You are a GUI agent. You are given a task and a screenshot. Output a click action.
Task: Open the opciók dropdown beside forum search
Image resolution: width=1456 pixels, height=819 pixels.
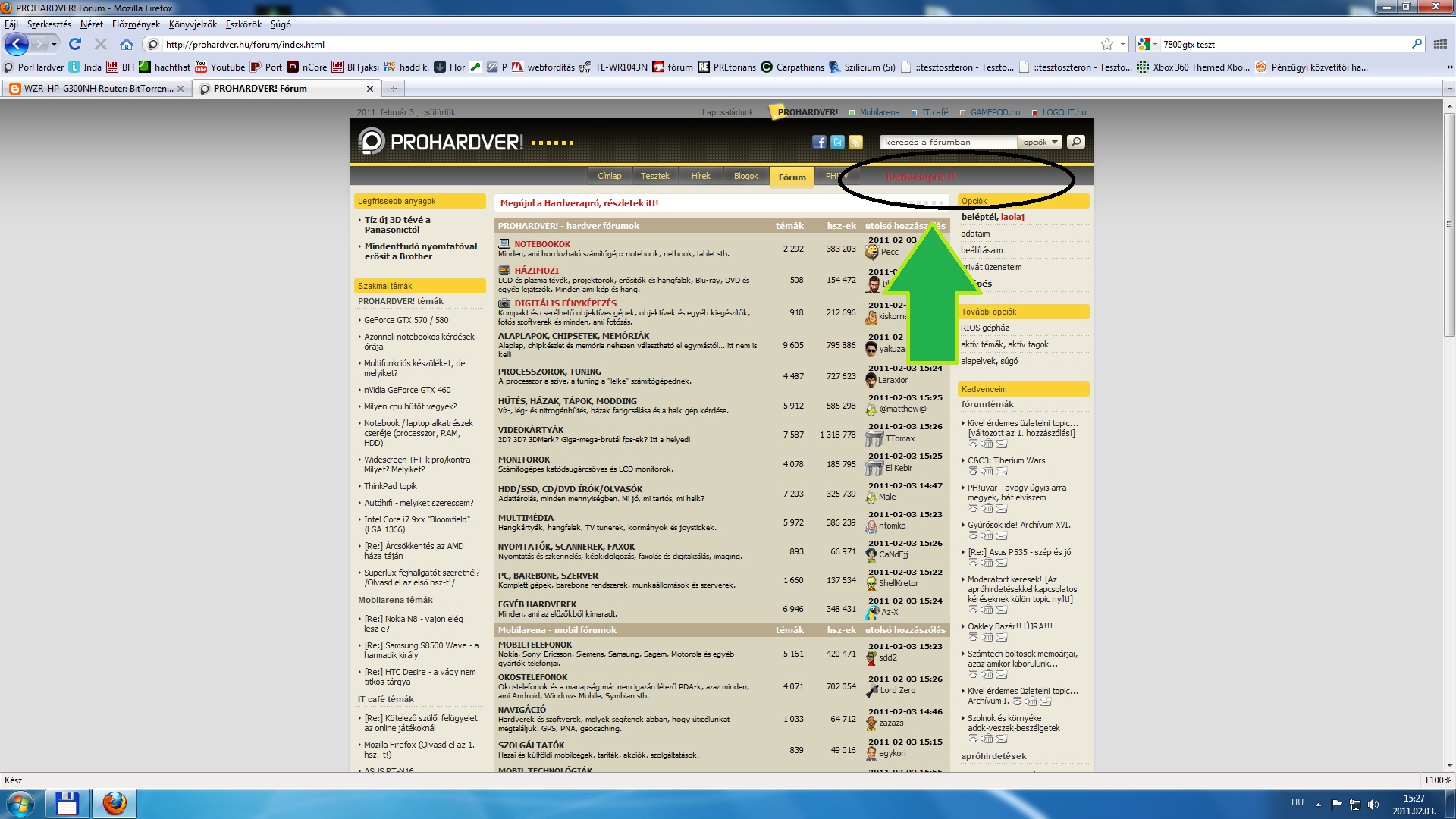point(1040,142)
